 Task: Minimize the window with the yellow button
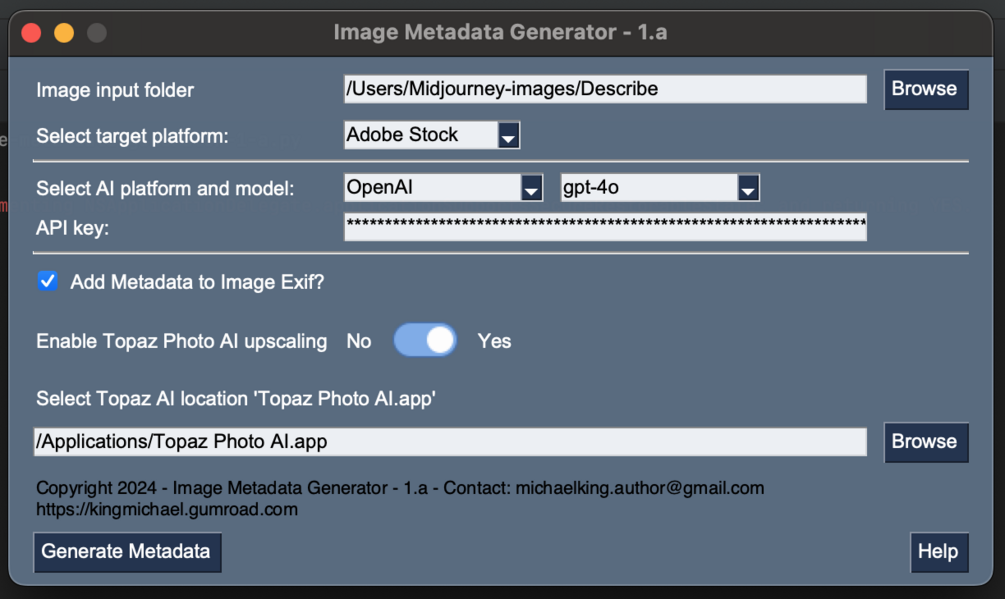[64, 33]
